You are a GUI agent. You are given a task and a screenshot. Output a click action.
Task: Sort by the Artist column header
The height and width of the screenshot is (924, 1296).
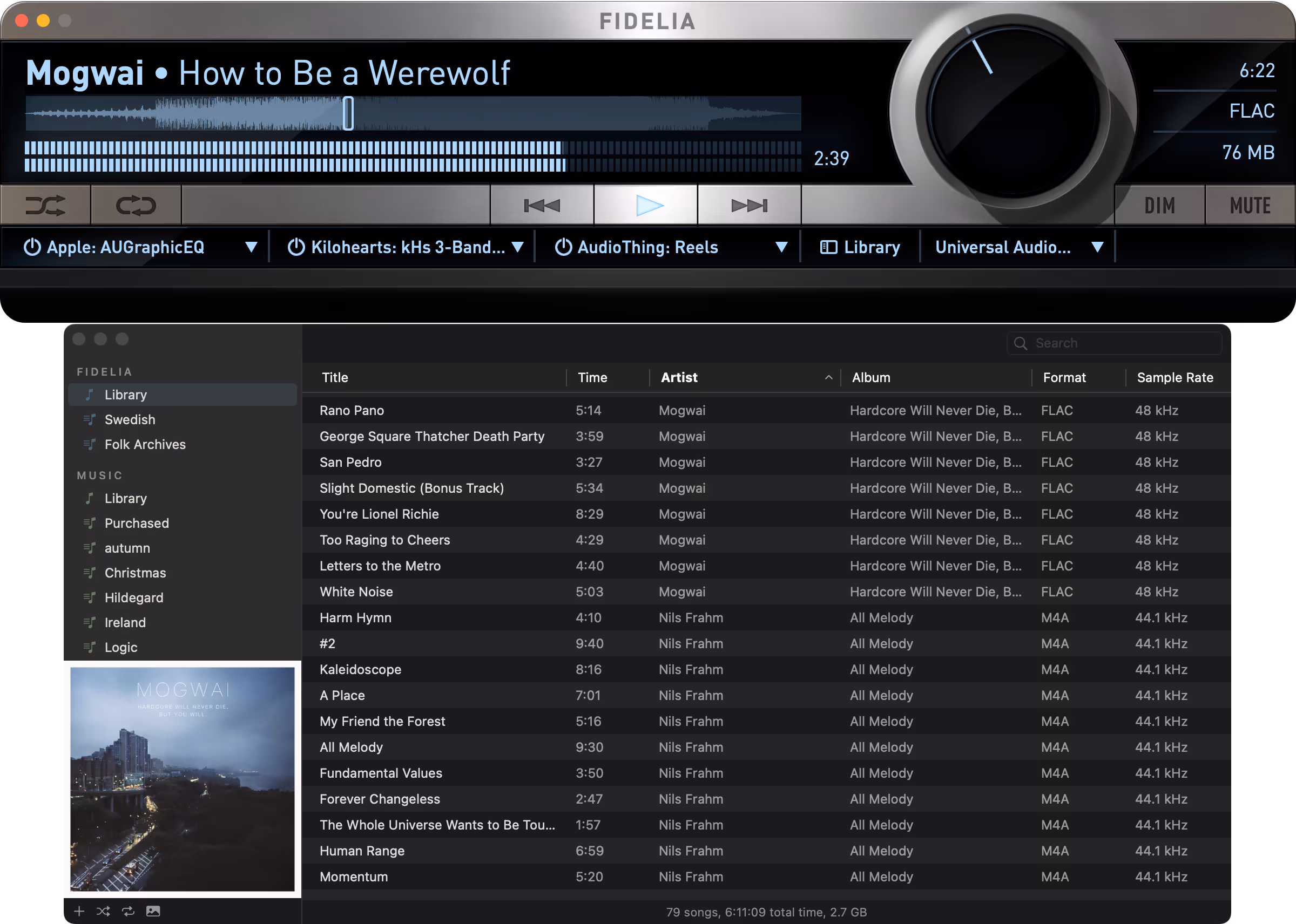click(x=679, y=377)
